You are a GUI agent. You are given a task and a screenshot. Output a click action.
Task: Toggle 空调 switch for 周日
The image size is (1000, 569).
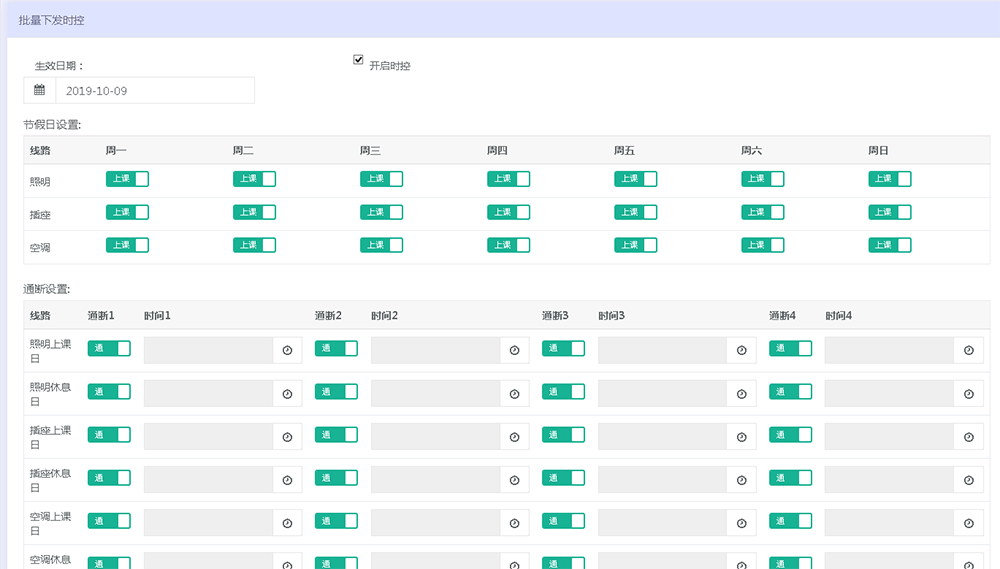point(889,245)
